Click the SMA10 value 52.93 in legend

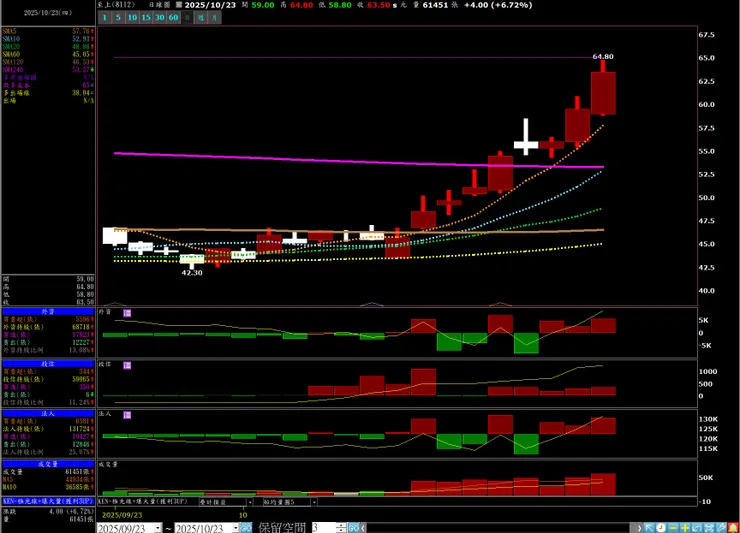[x=81, y=39]
